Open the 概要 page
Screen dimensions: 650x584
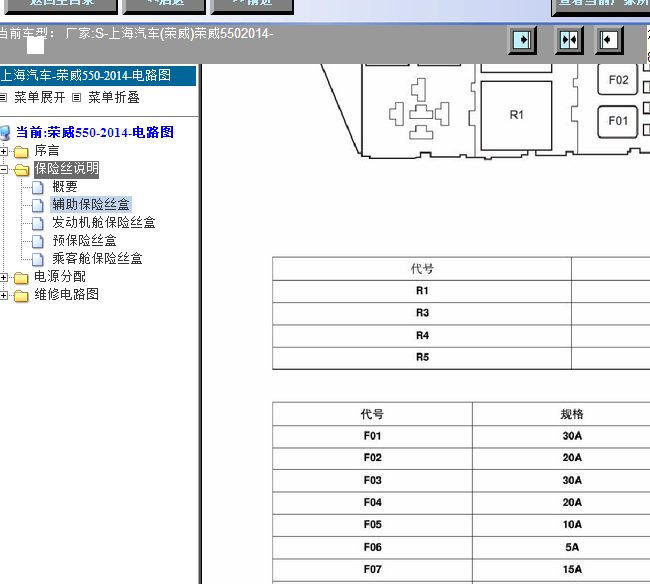coord(65,187)
